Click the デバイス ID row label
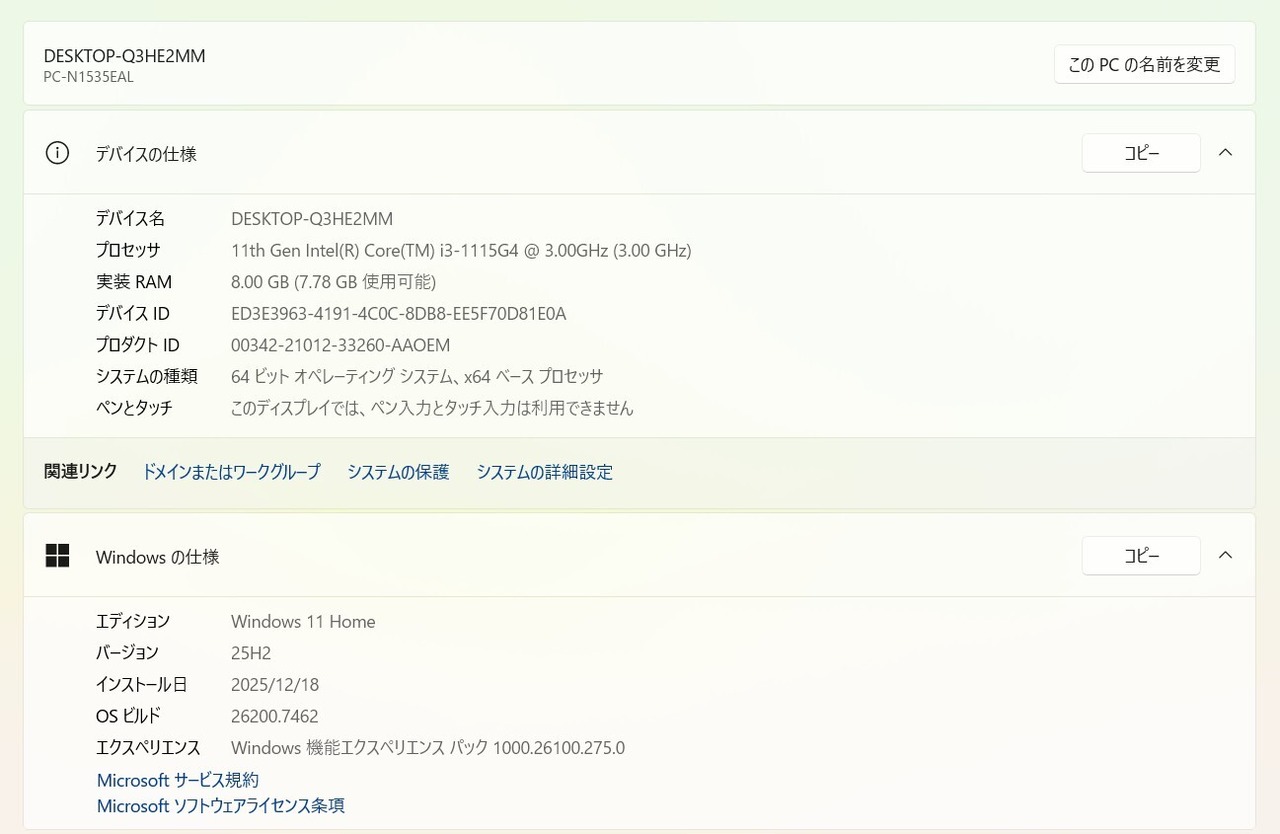 [x=133, y=314]
